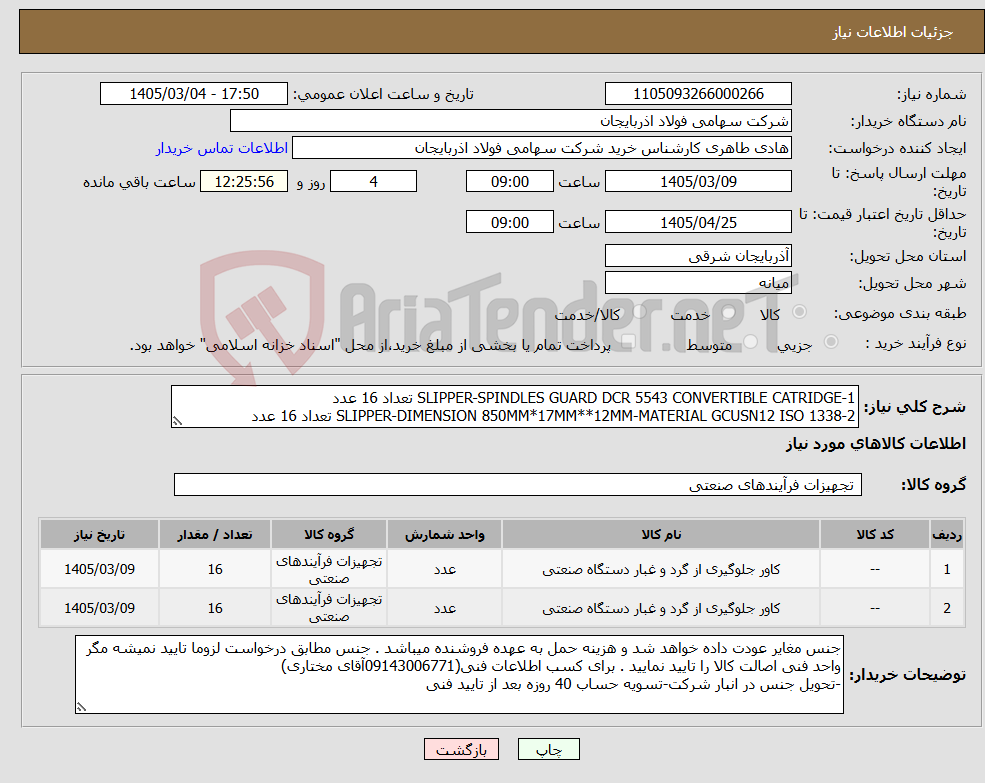Click the response deadline time 09:00 field
Viewport: 985px width, 783px height.
(509, 182)
